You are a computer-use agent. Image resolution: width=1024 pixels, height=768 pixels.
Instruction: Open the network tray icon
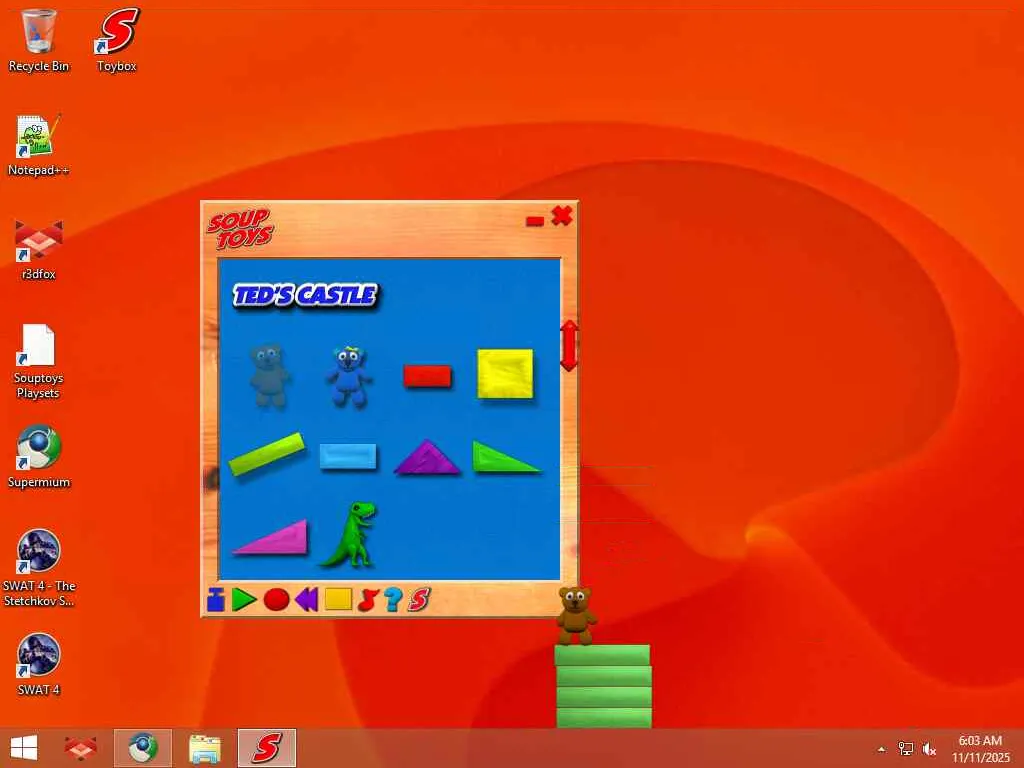pyautogui.click(x=906, y=749)
